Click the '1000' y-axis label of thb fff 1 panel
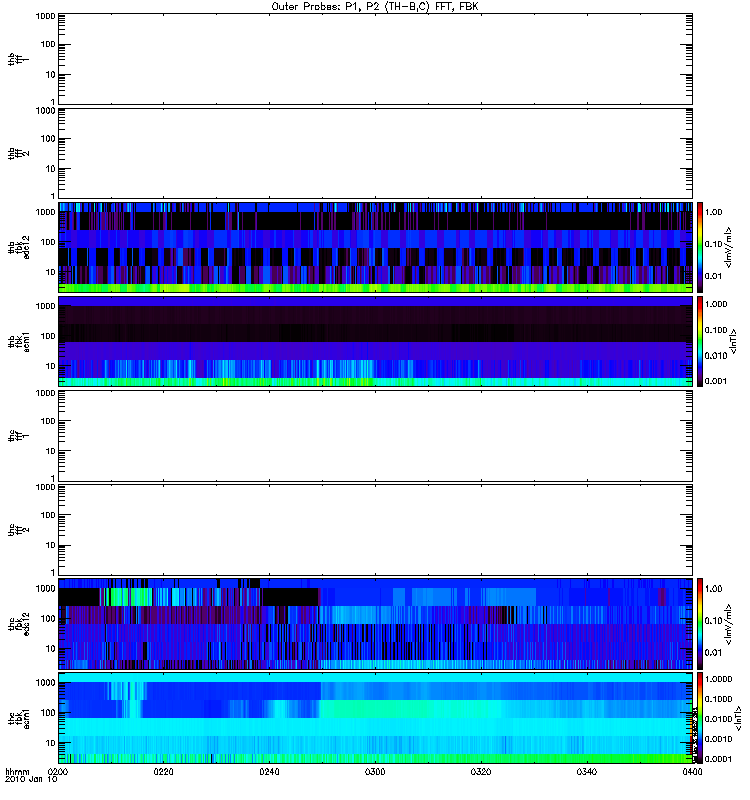750x800 pixels. pos(45,16)
